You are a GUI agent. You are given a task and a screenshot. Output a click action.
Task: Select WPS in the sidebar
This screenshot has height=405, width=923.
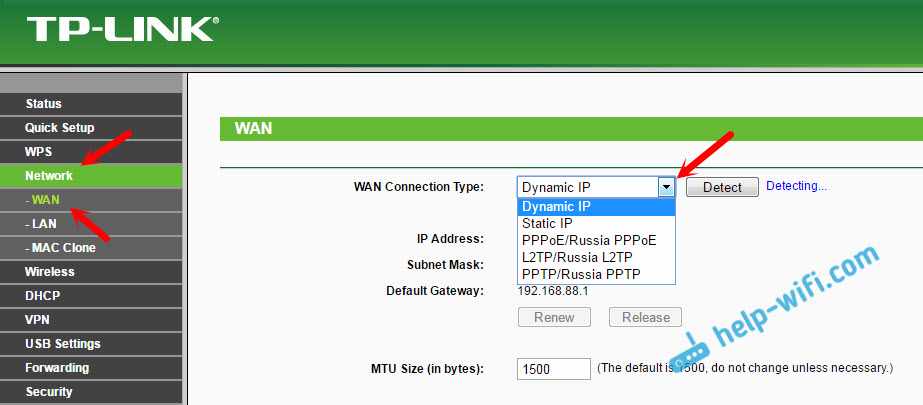point(92,152)
